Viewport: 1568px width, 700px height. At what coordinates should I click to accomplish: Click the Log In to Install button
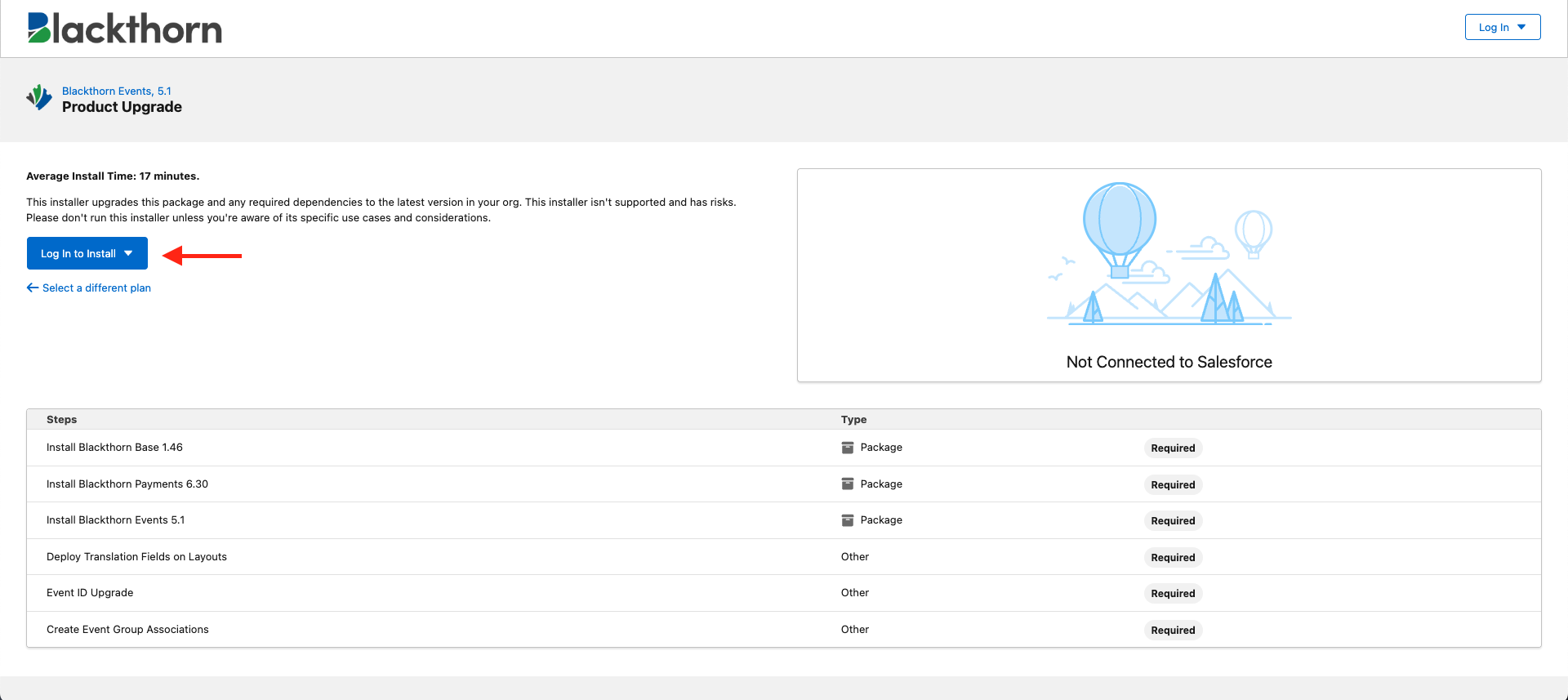[x=87, y=253]
